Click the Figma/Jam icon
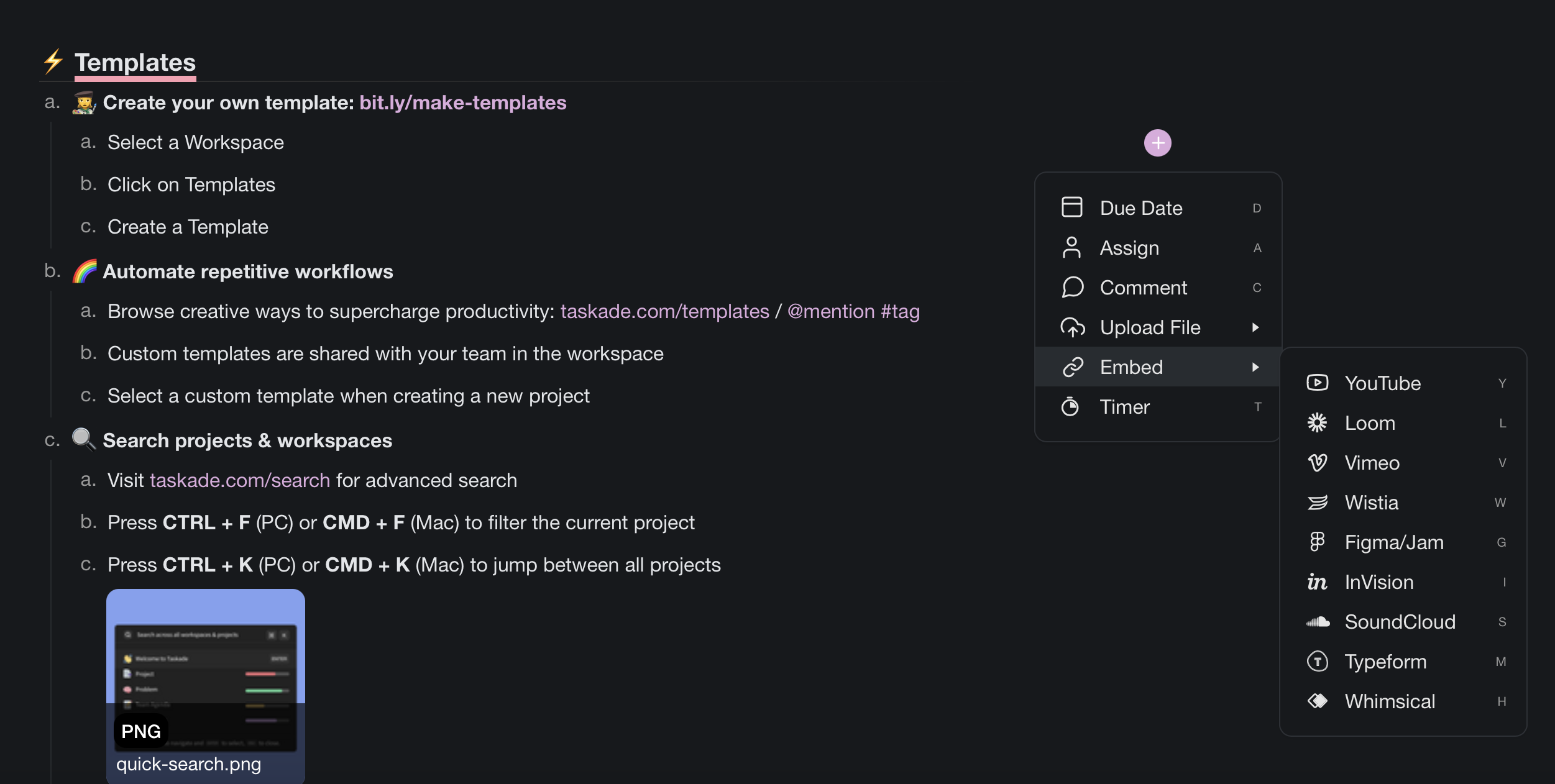Screen dimensions: 1555x784 click(x=1317, y=542)
